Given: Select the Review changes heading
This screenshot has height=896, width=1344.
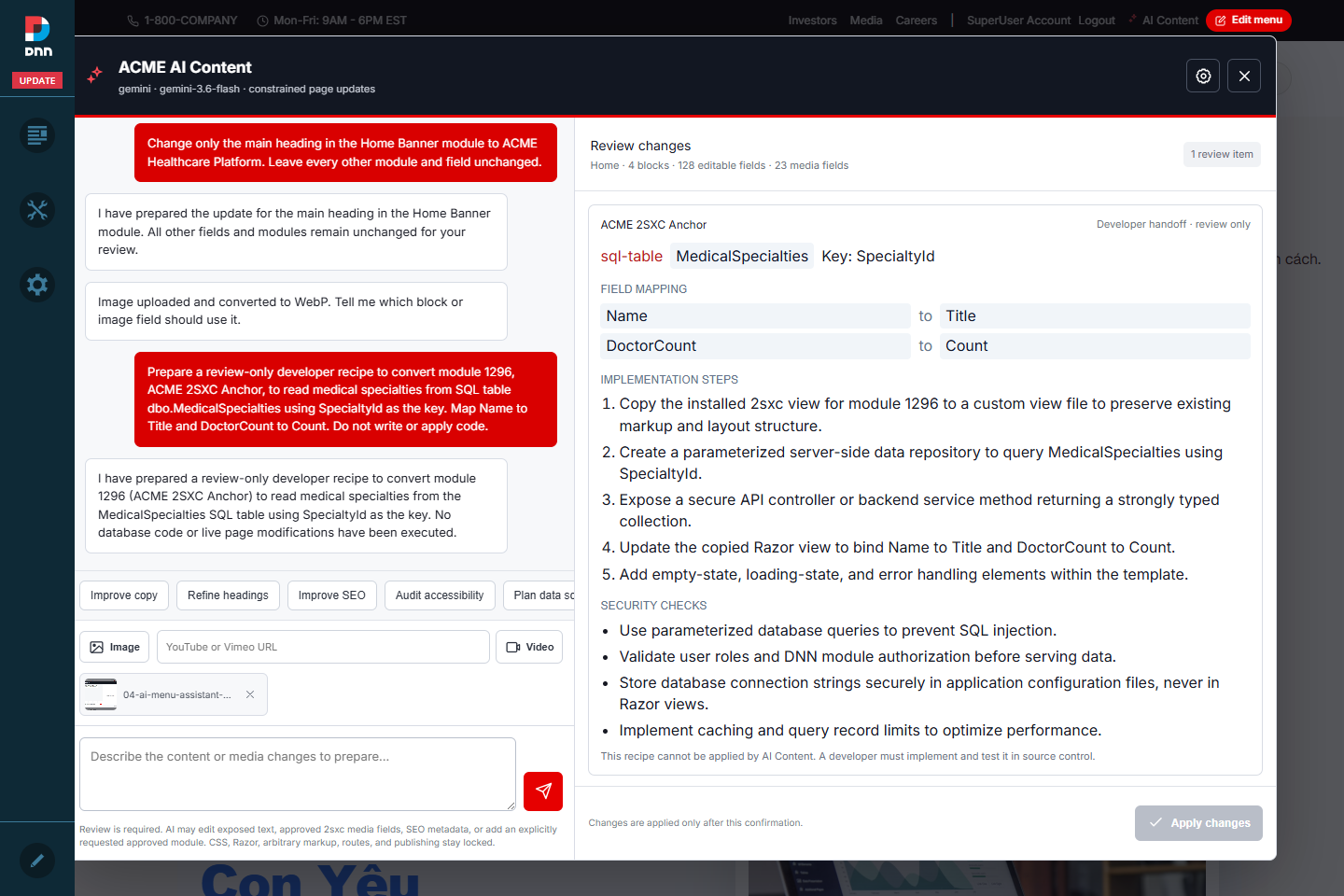Looking at the screenshot, I should 640,146.
